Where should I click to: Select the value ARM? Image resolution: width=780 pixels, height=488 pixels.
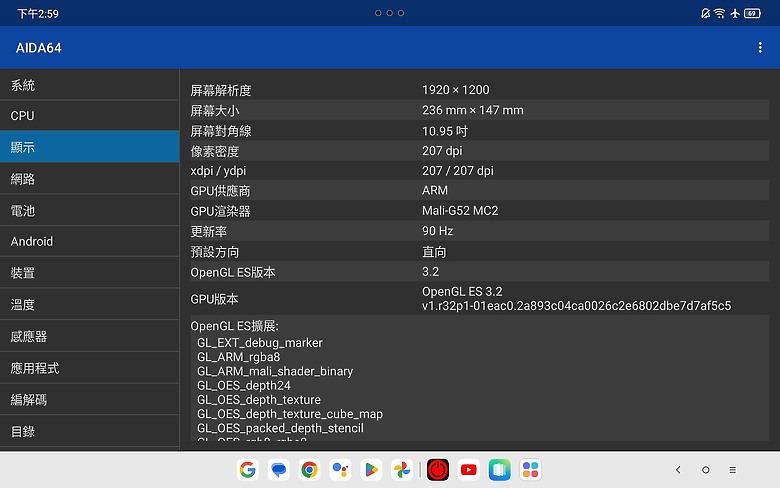[435, 191]
